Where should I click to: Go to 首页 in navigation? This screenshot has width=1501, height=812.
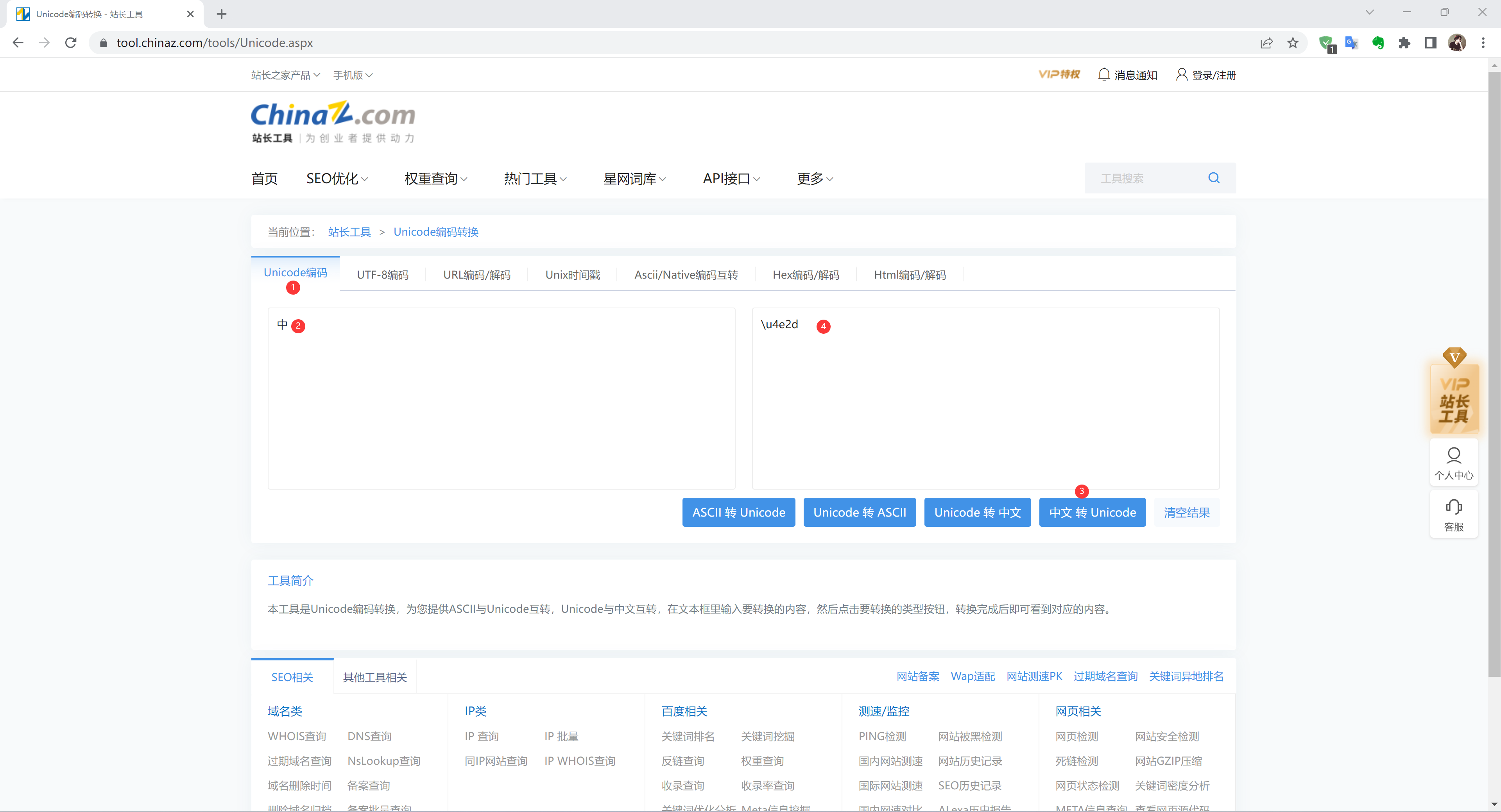coord(264,178)
